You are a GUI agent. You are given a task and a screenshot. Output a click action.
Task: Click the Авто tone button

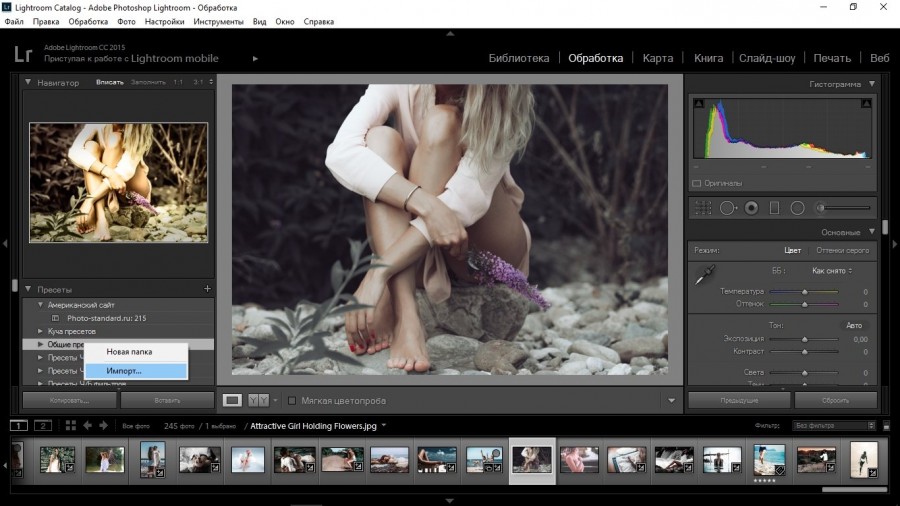coord(854,325)
